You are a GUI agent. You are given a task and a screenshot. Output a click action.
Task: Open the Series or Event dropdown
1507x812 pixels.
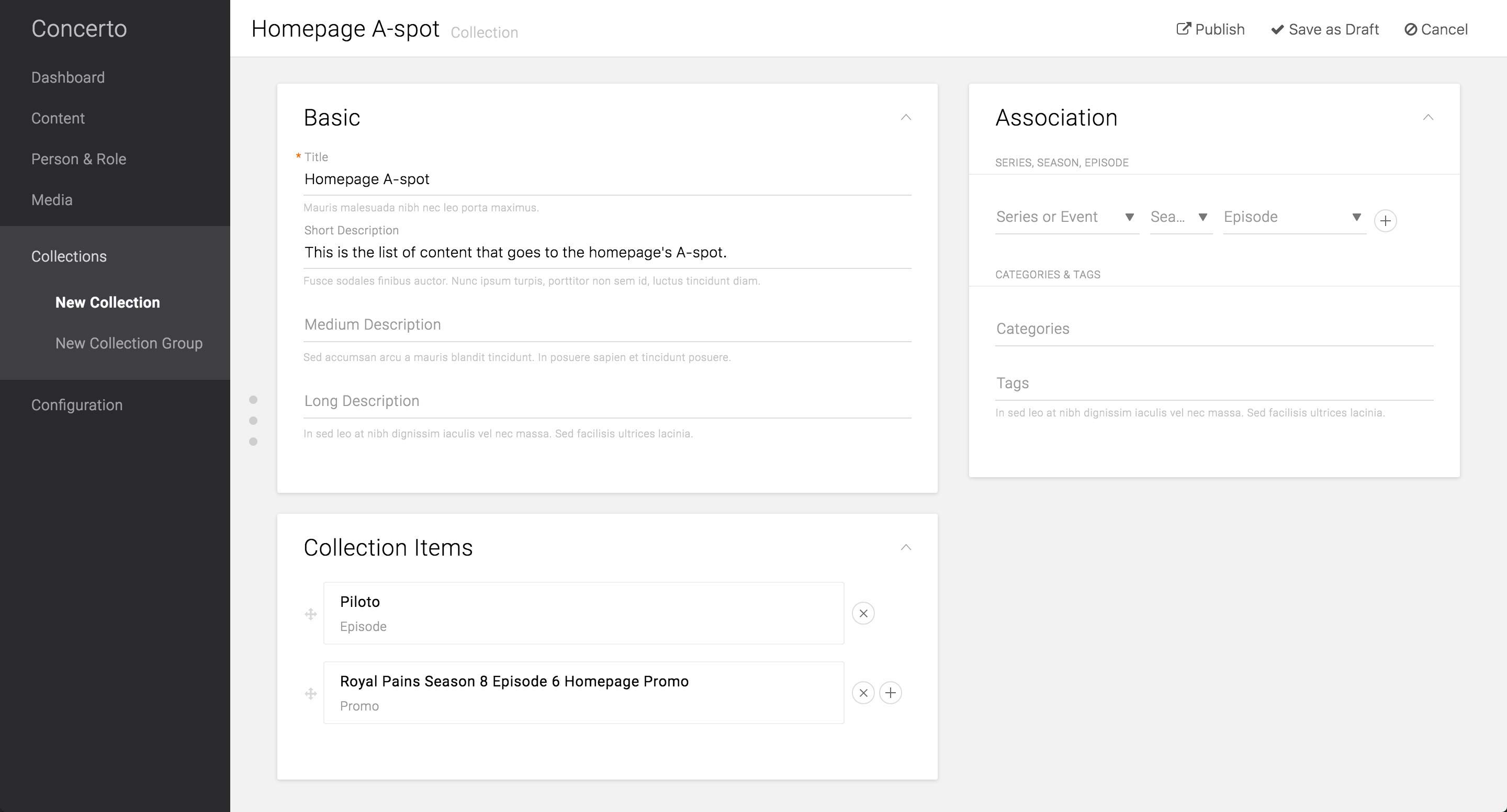tap(1066, 217)
